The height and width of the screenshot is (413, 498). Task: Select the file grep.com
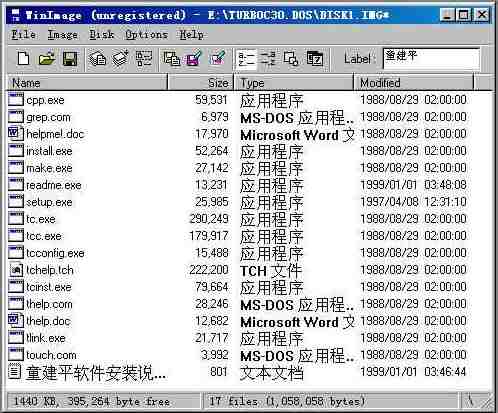(48, 117)
